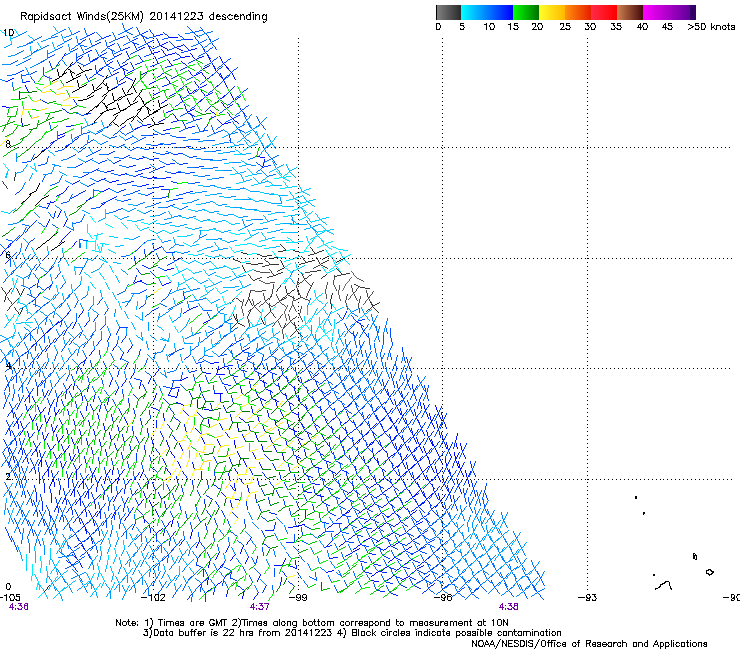This screenshot has height=650, width=740.
Task: Click the '8' latitude axis label
Action: click(x=8, y=144)
